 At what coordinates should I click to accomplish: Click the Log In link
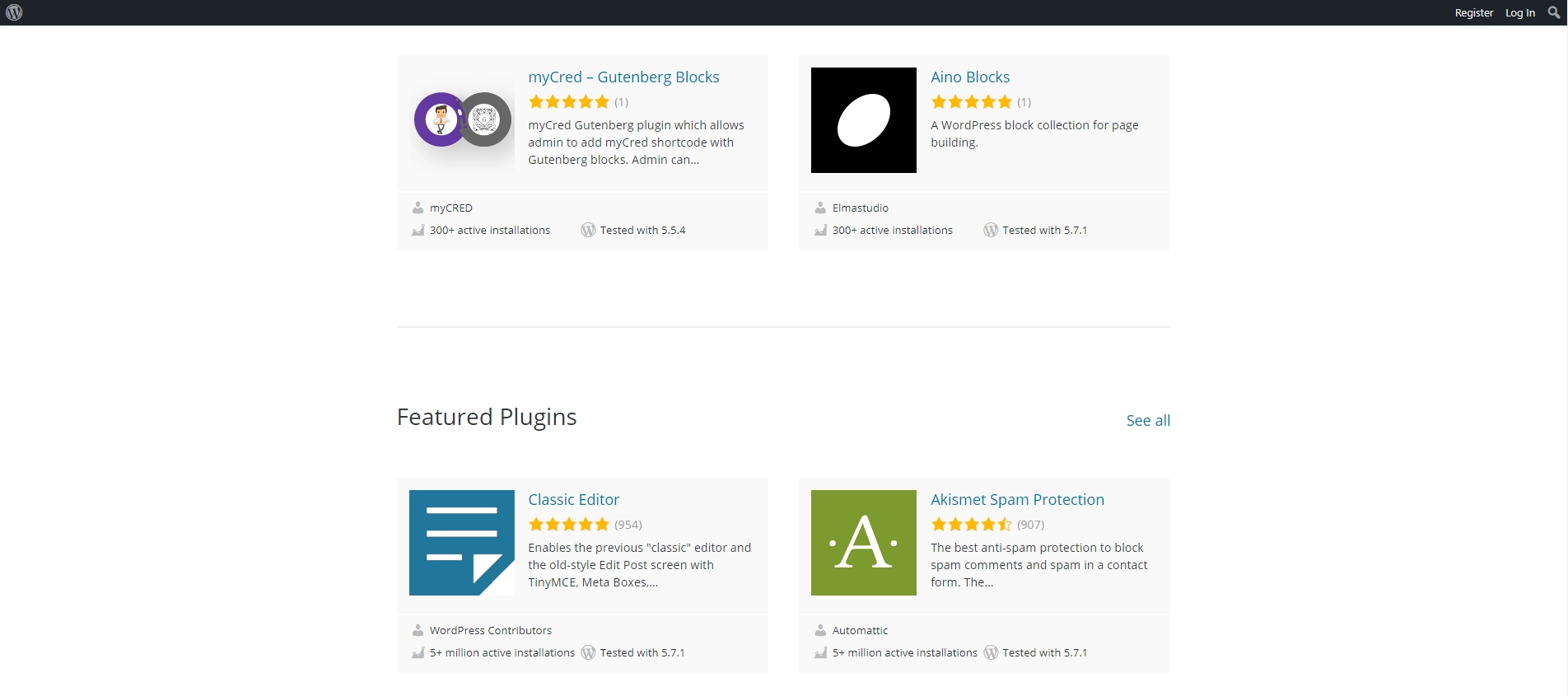[x=1520, y=12]
